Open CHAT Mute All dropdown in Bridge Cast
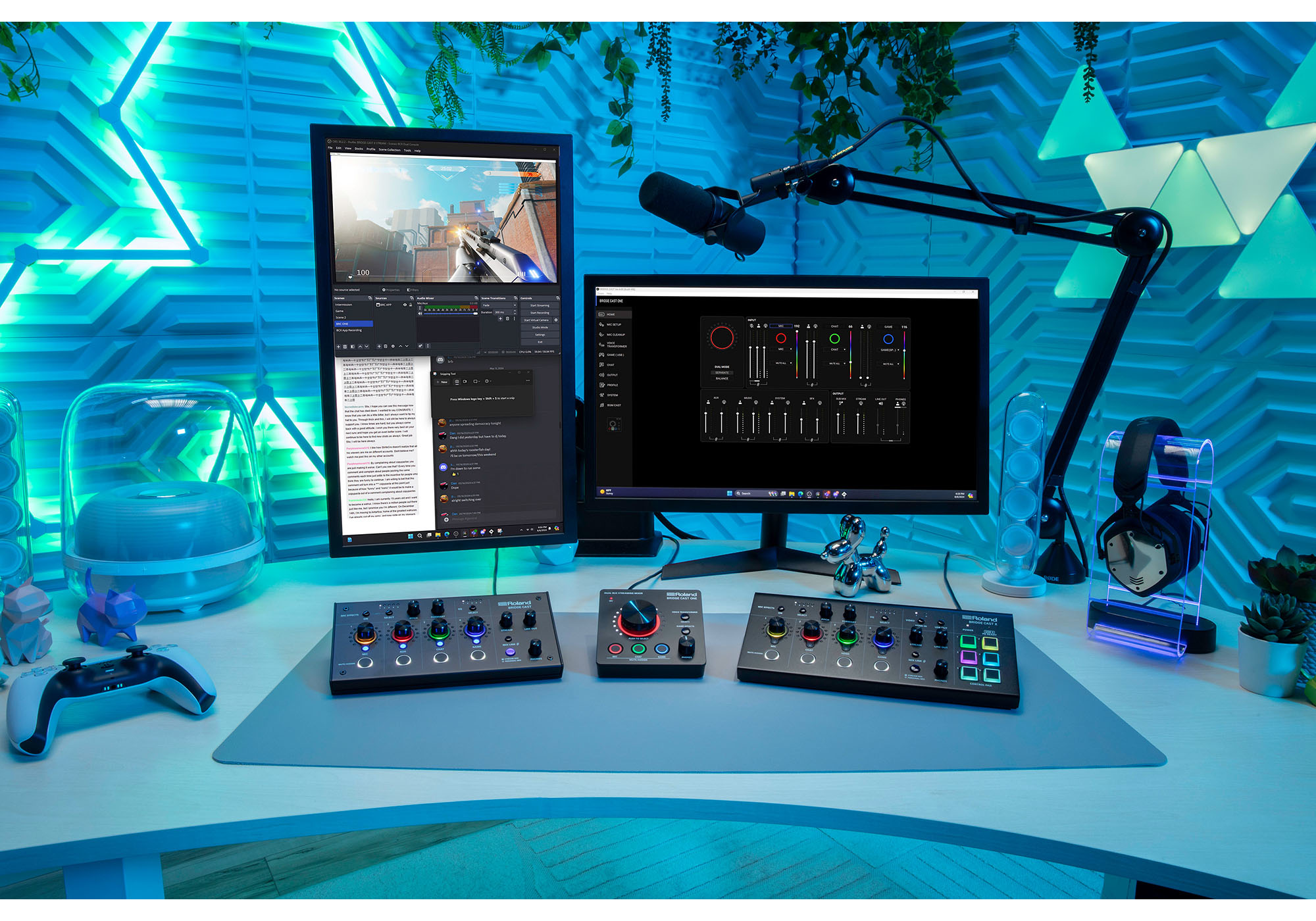Screen dimensions: 1316x921 tap(834, 364)
